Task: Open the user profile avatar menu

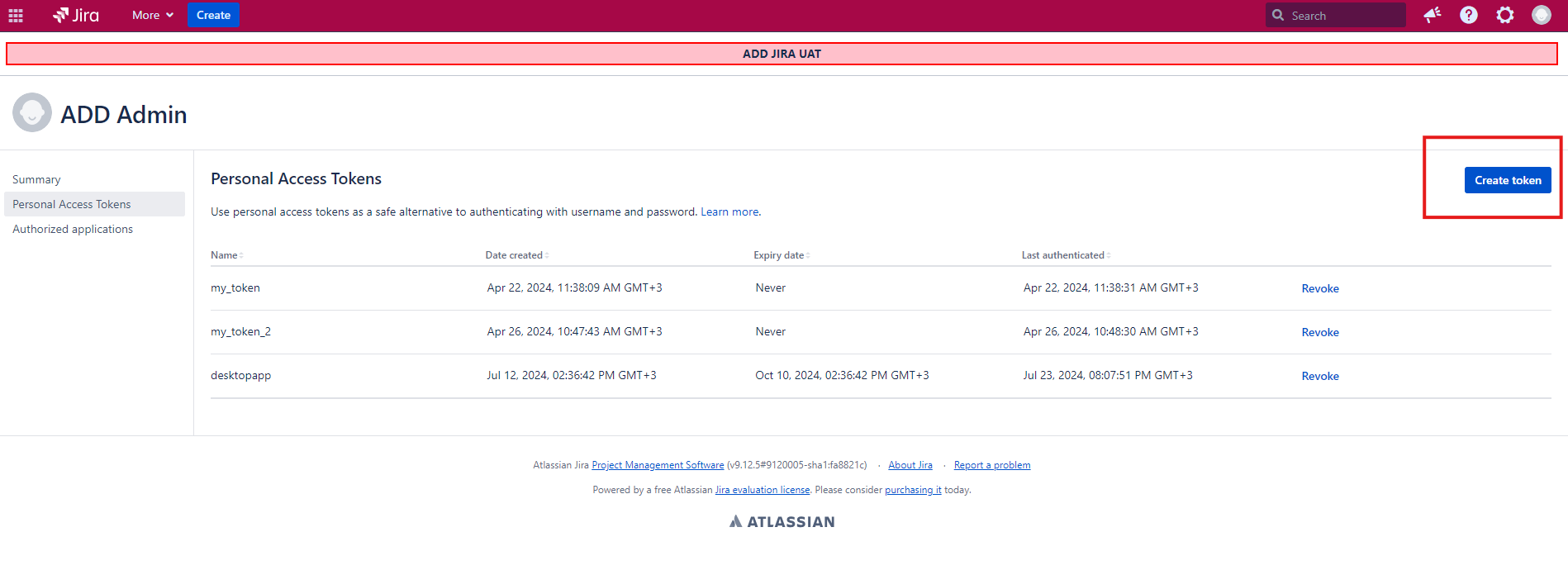Action: click(x=1542, y=15)
